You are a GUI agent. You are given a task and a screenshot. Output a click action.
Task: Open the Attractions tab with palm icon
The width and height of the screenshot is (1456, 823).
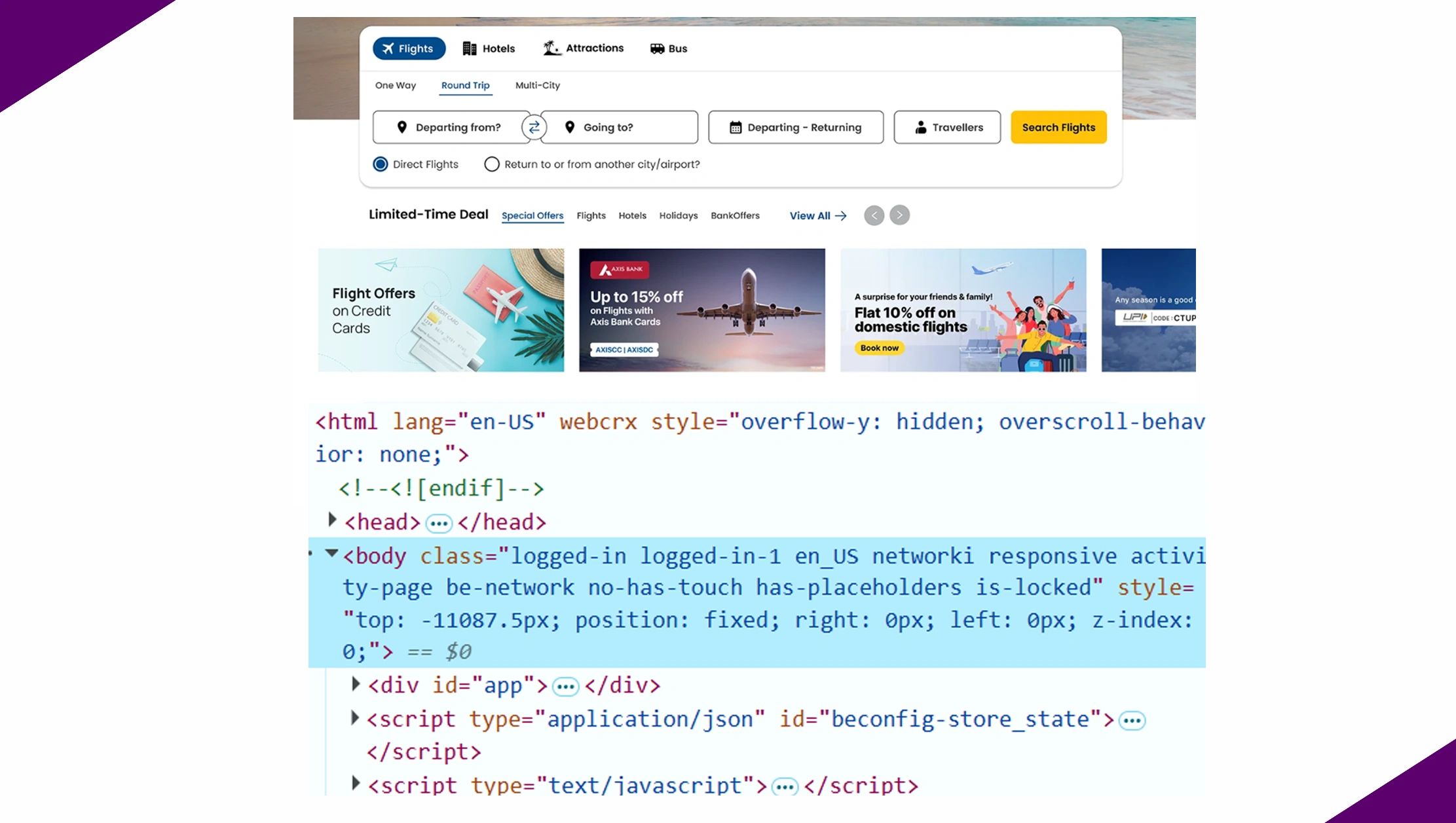click(583, 48)
